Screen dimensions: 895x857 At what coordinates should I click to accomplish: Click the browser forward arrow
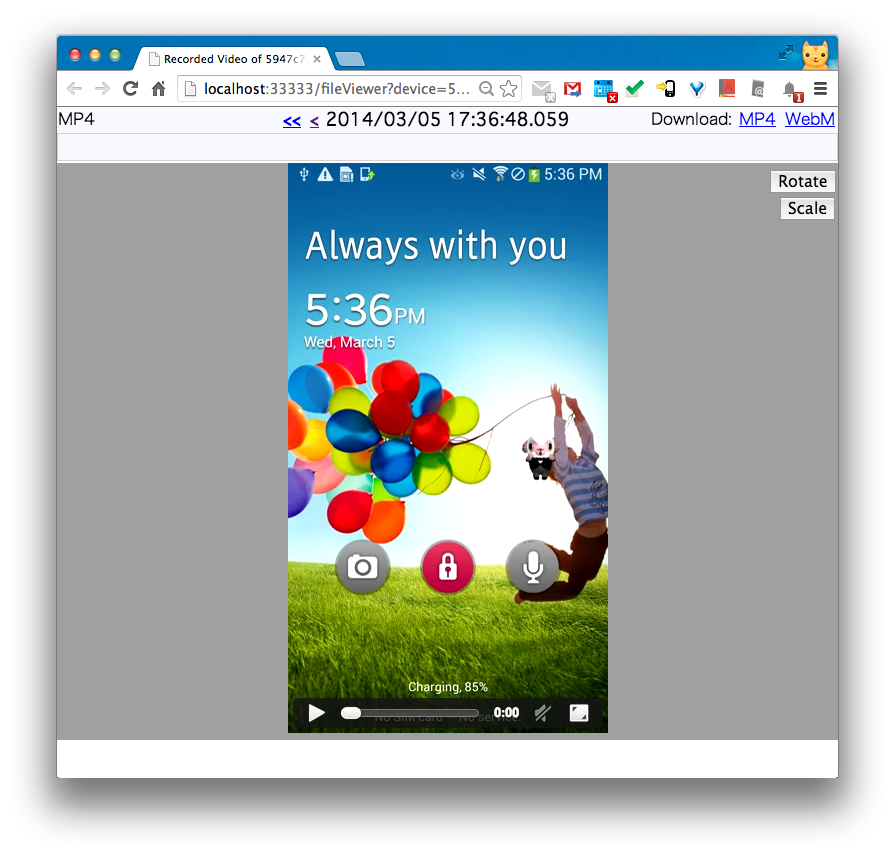tap(103, 88)
